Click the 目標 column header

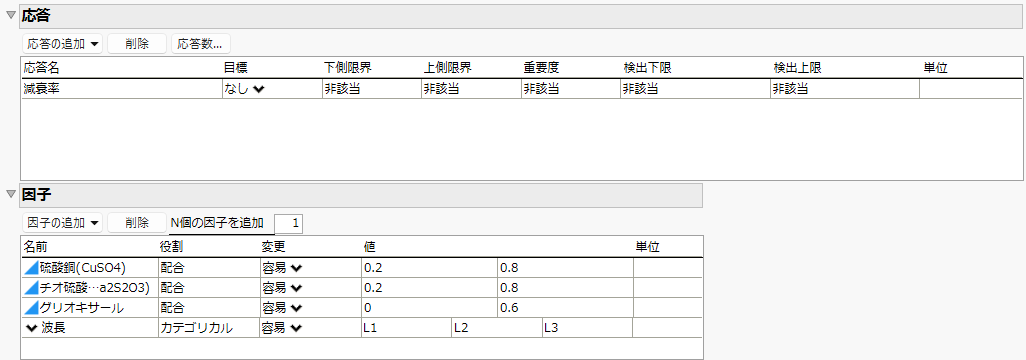coord(236,67)
